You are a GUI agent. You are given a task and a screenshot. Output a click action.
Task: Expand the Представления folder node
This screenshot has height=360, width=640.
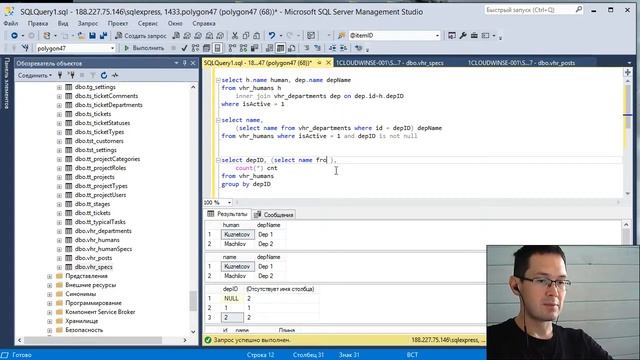(49, 276)
